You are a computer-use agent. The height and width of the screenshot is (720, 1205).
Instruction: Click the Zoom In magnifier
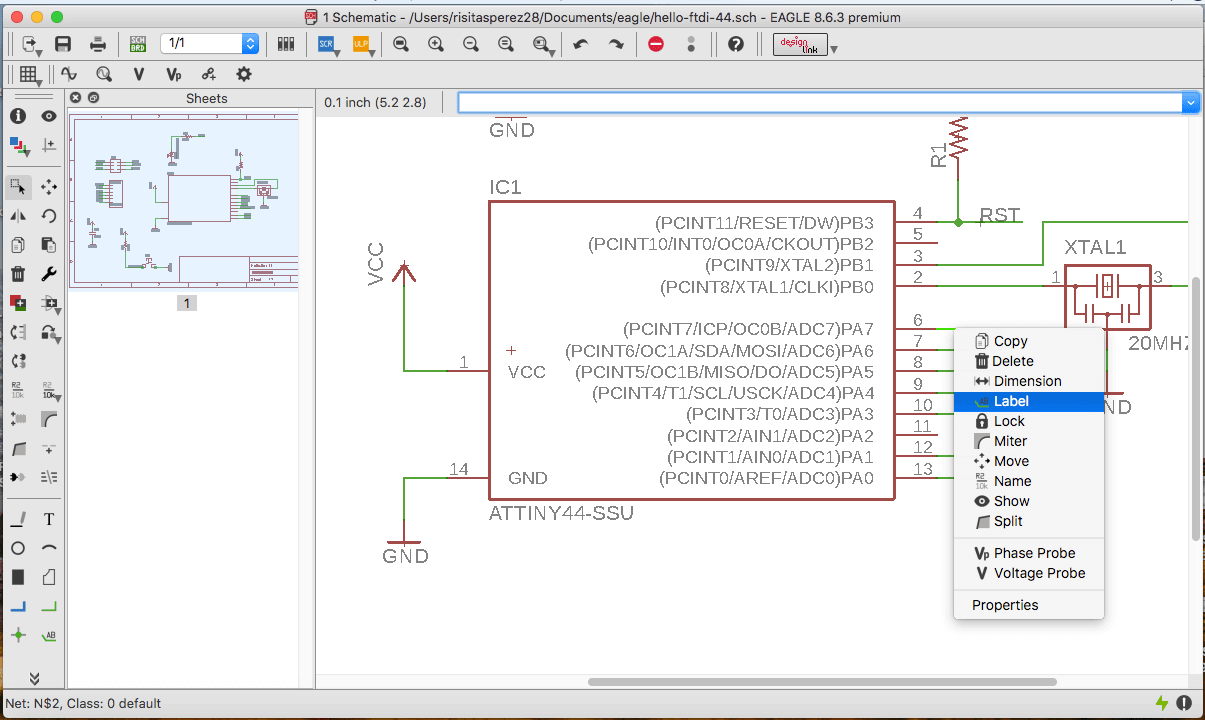tap(436, 44)
